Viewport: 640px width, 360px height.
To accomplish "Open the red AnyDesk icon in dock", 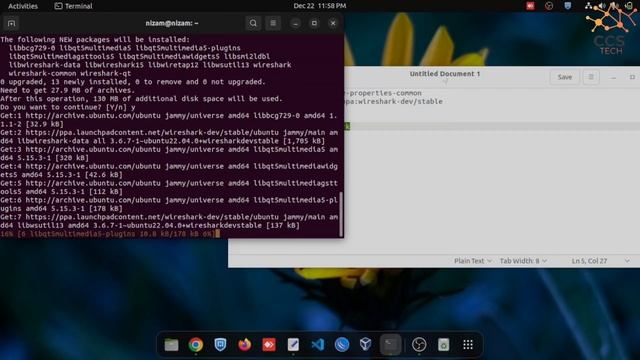I will (x=269, y=345).
